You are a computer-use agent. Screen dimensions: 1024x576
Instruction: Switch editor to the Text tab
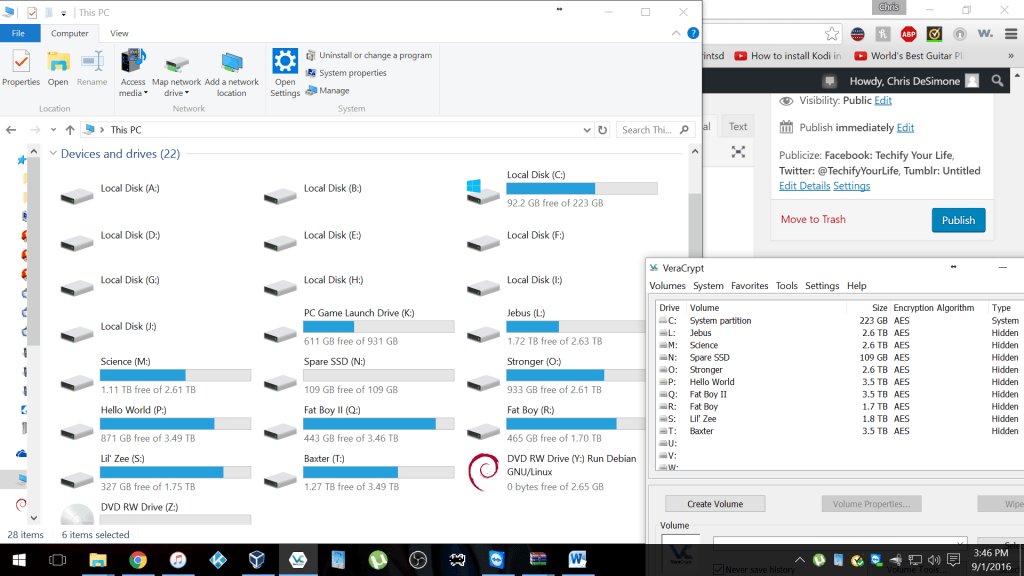(x=738, y=127)
